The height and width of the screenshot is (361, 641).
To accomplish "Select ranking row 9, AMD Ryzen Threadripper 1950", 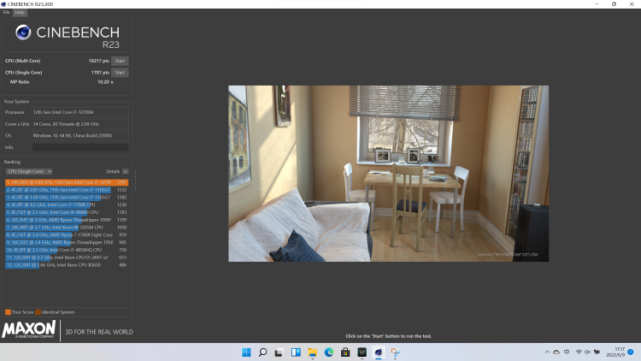I will click(x=67, y=242).
